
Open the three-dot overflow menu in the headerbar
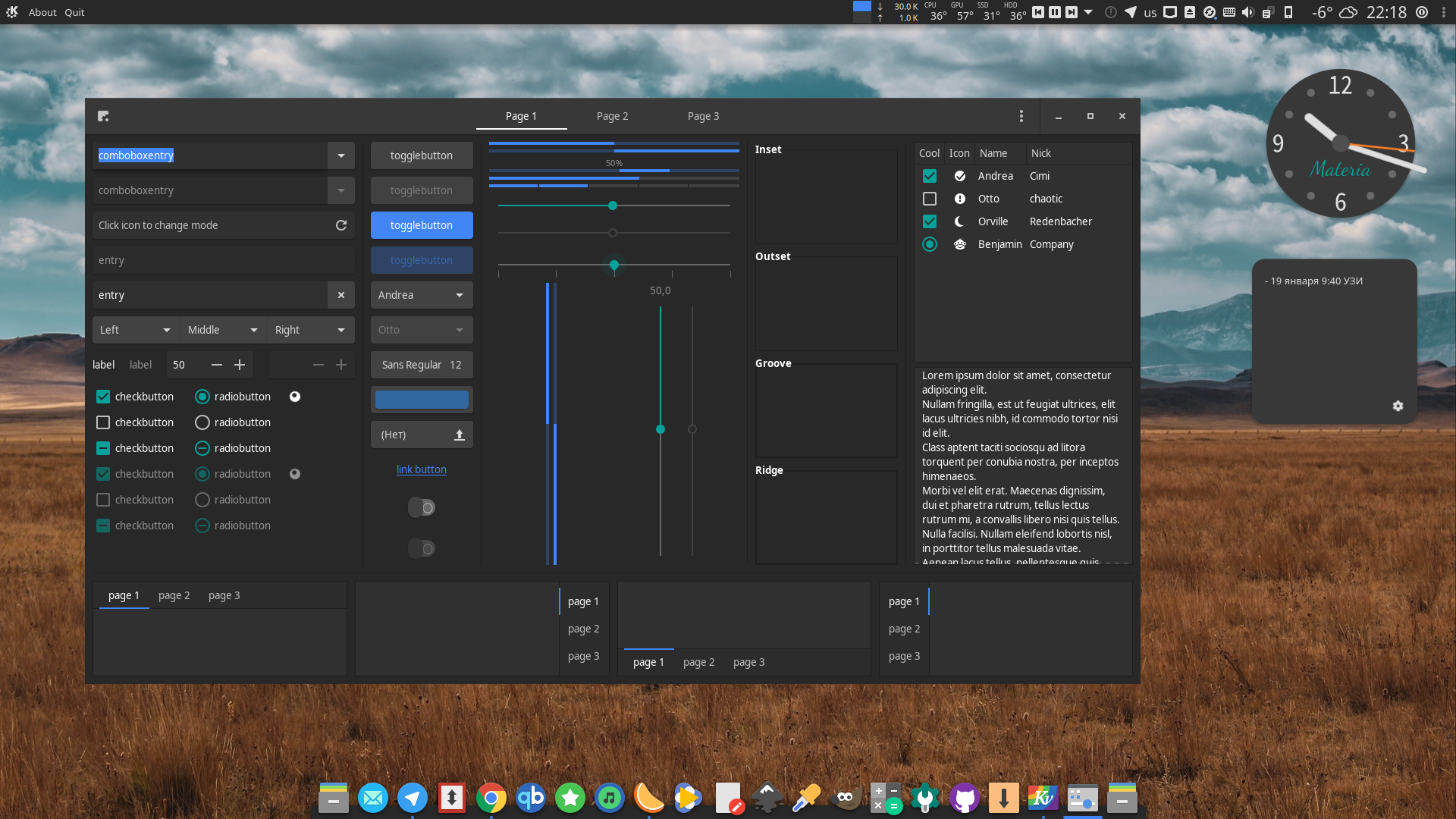coord(1021,116)
